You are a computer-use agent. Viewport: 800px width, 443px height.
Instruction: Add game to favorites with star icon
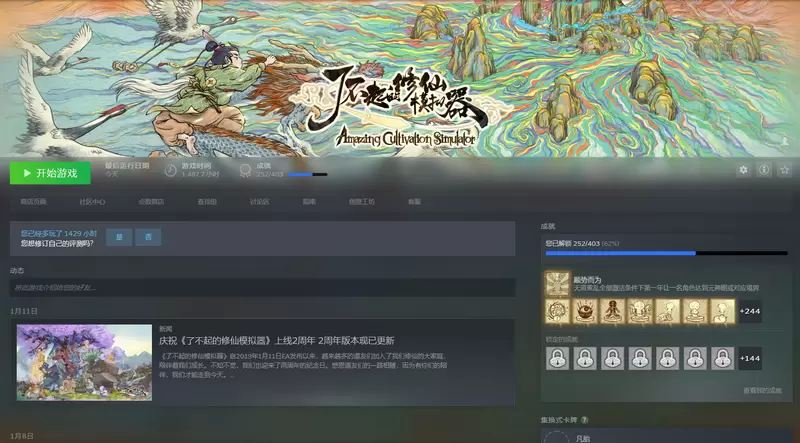pyautogui.click(x=785, y=170)
